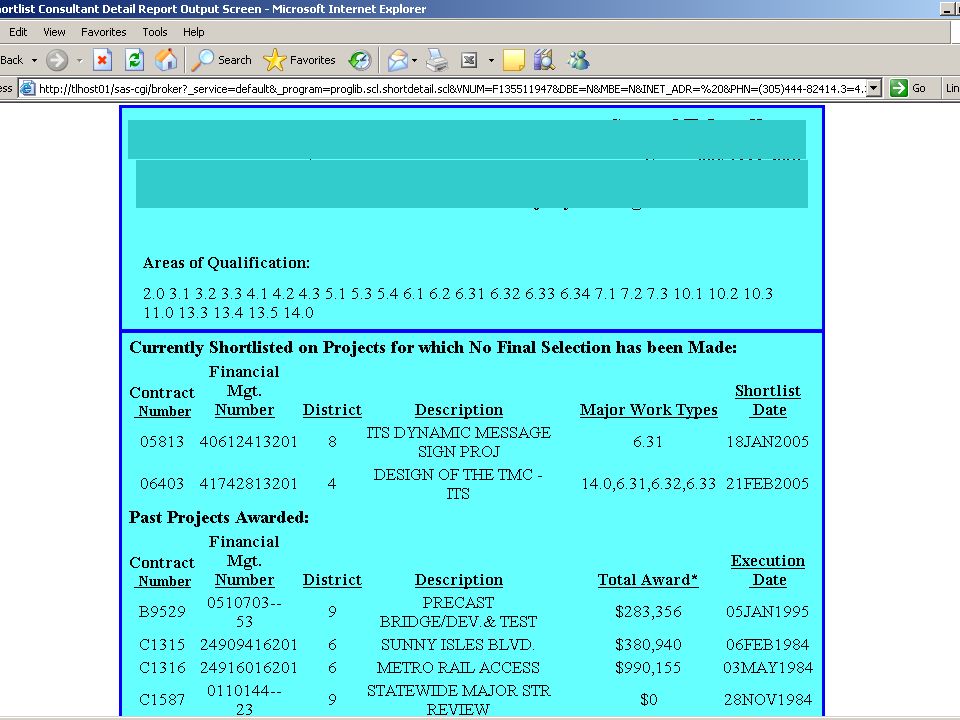This screenshot has height=720, width=960.
Task: Click shortlist date 18JAN2005
Action: 767,441
